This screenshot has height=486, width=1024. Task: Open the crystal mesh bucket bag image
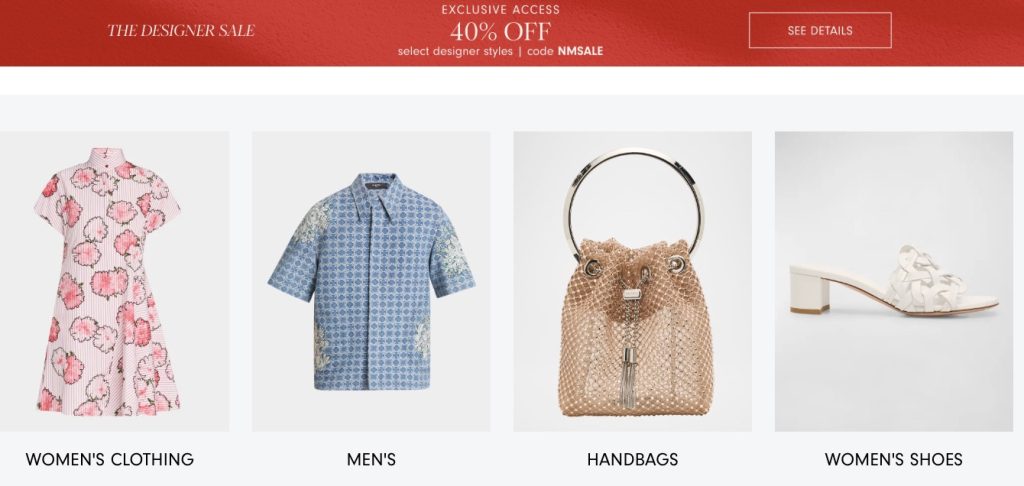(632, 282)
